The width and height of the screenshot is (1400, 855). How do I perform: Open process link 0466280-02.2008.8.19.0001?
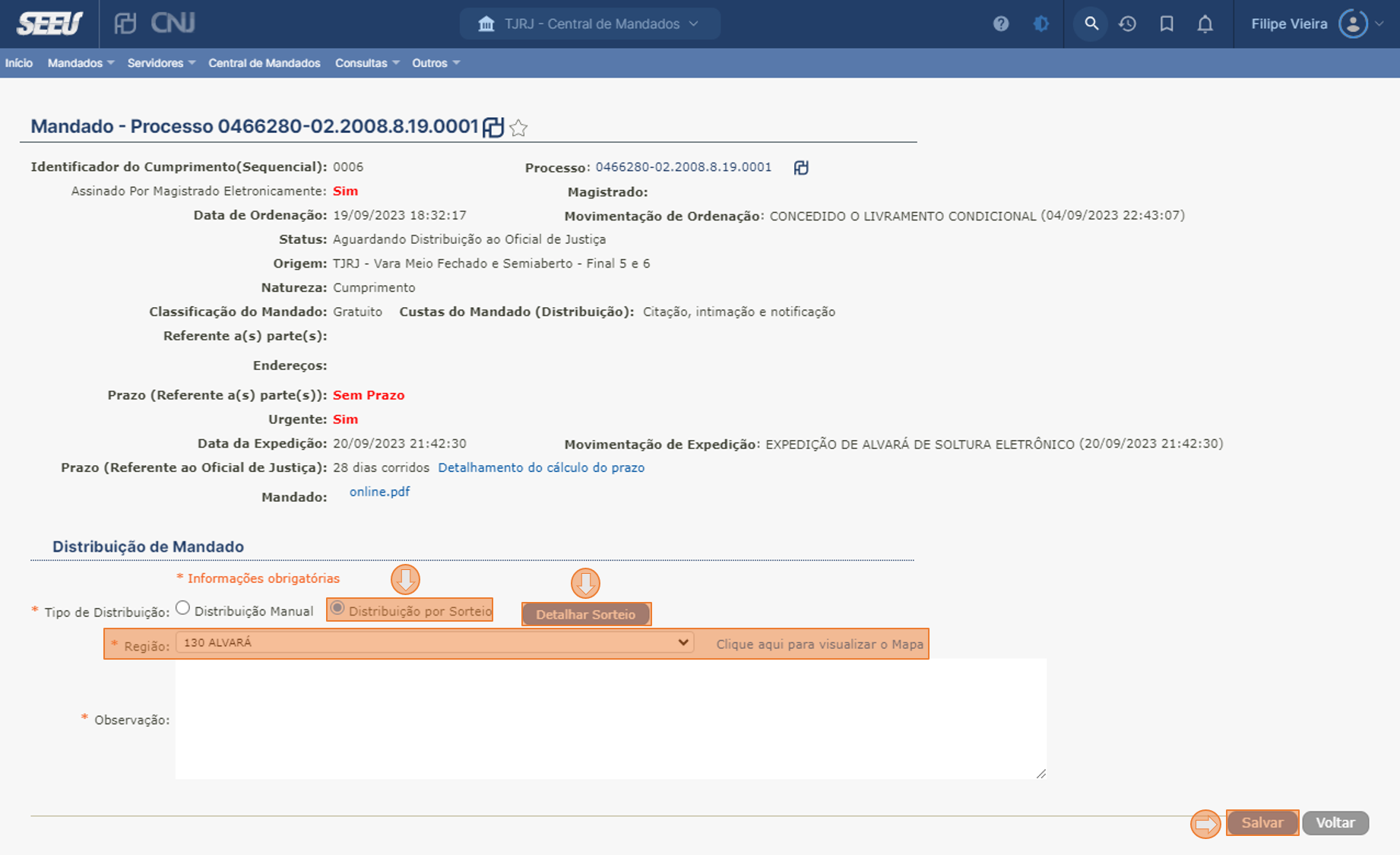[683, 167]
